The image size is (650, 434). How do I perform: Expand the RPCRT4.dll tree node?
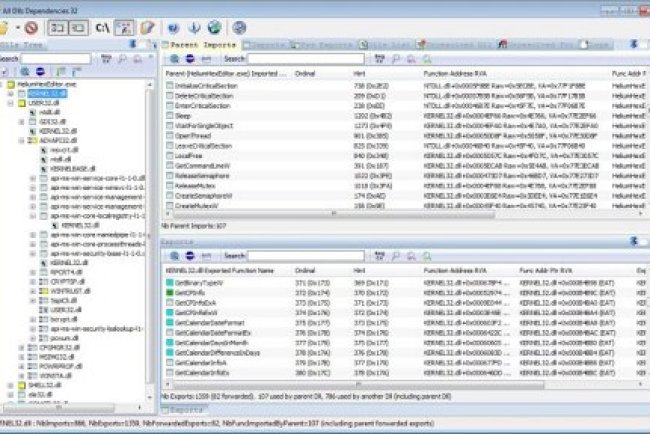tap(33, 272)
